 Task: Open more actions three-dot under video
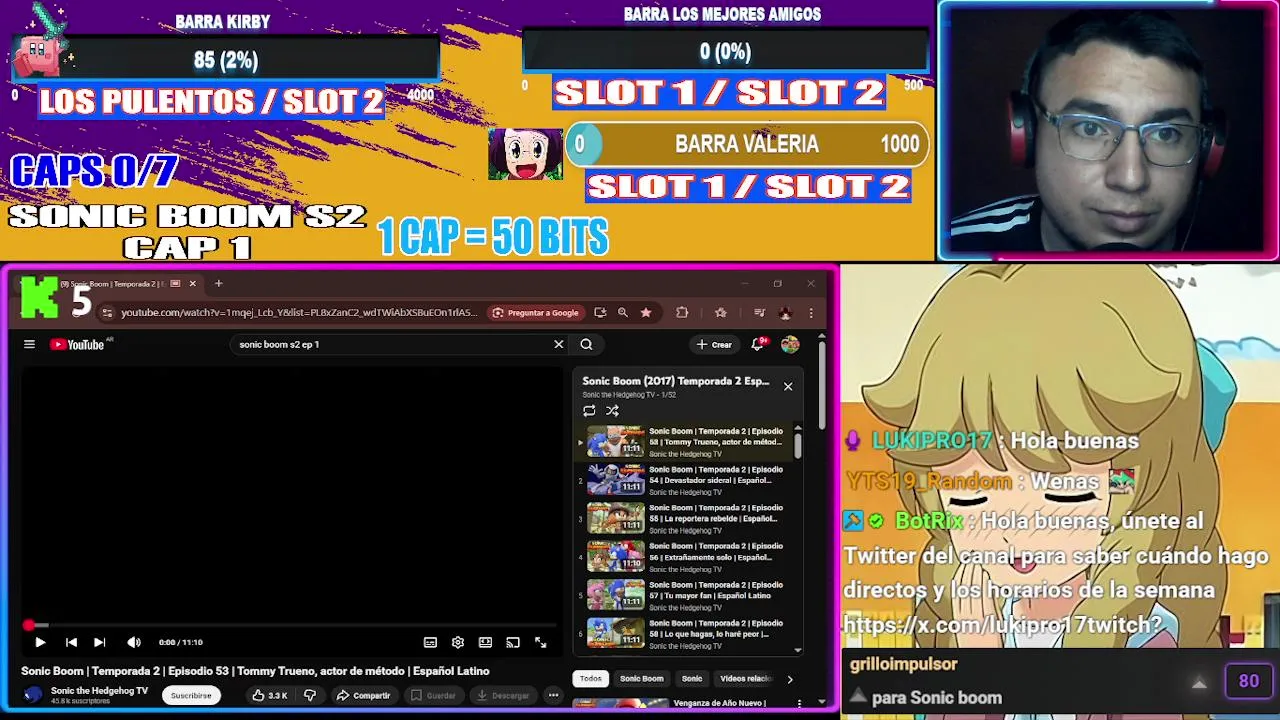(x=553, y=695)
